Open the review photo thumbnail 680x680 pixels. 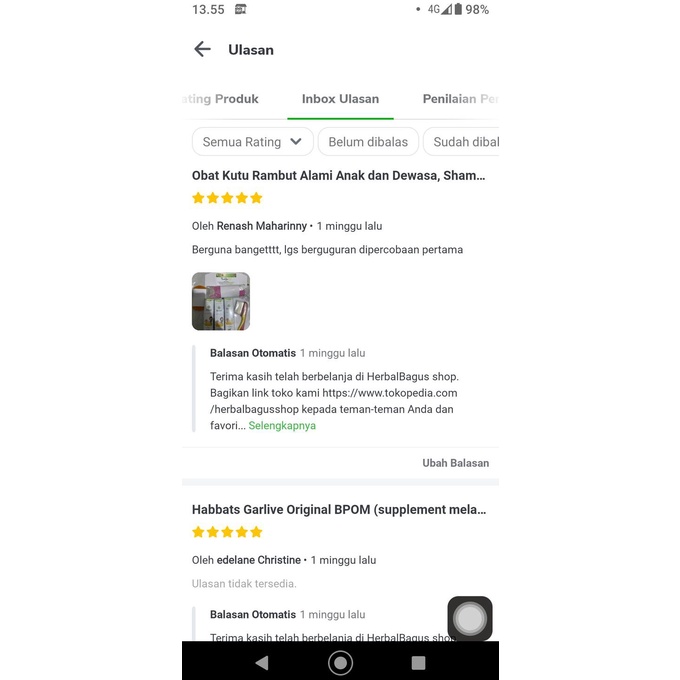221,301
